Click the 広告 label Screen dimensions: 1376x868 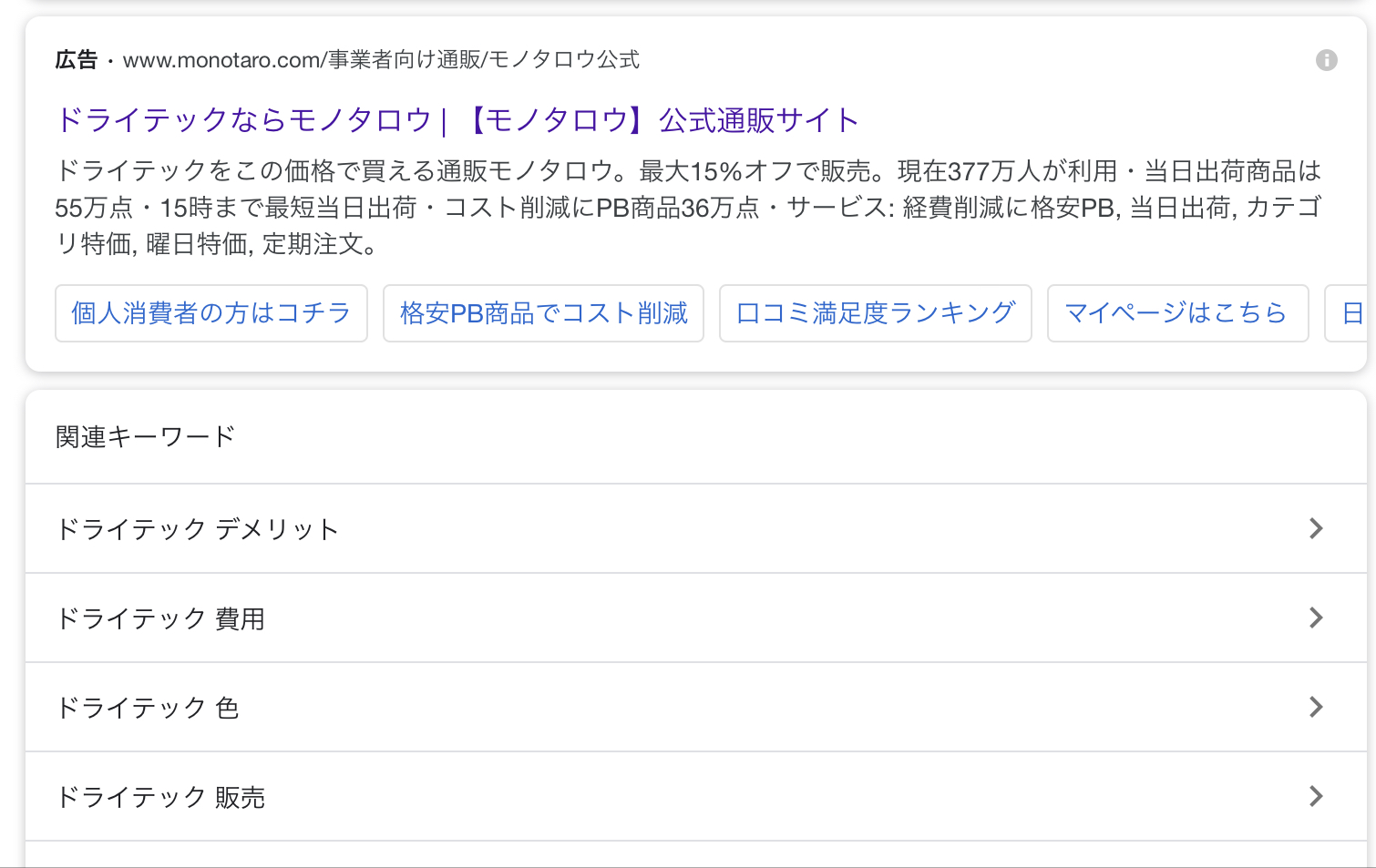click(77, 60)
